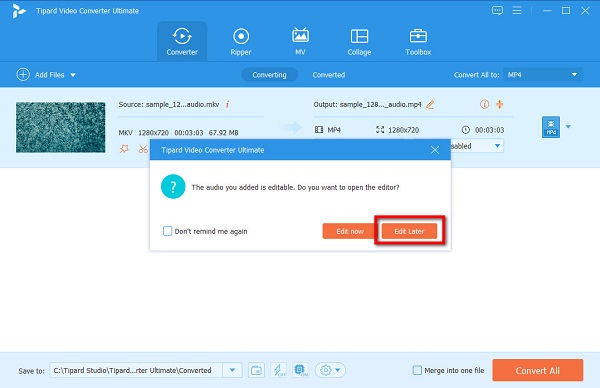Rename output file with pencil icon
600x388 pixels.
(x=430, y=104)
